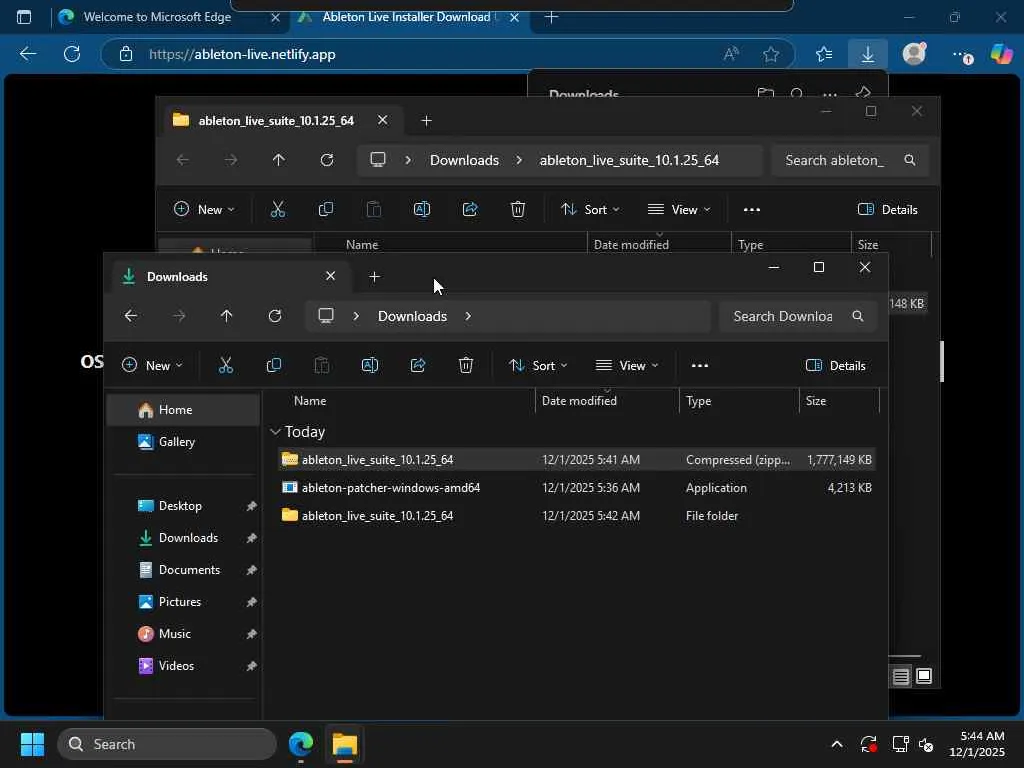Open the View dropdown in Downloads window
The width and height of the screenshot is (1024, 768).
pyautogui.click(x=627, y=366)
